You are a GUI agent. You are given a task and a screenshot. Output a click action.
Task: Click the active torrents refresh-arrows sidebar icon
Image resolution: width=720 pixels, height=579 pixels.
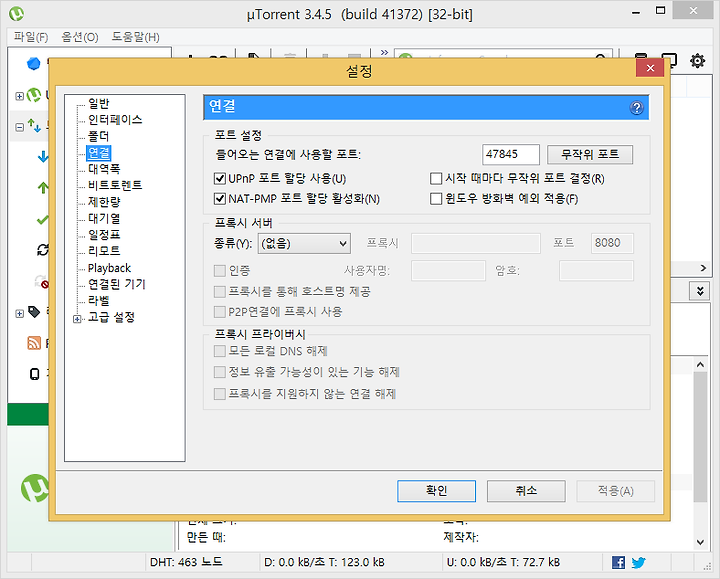[43, 250]
